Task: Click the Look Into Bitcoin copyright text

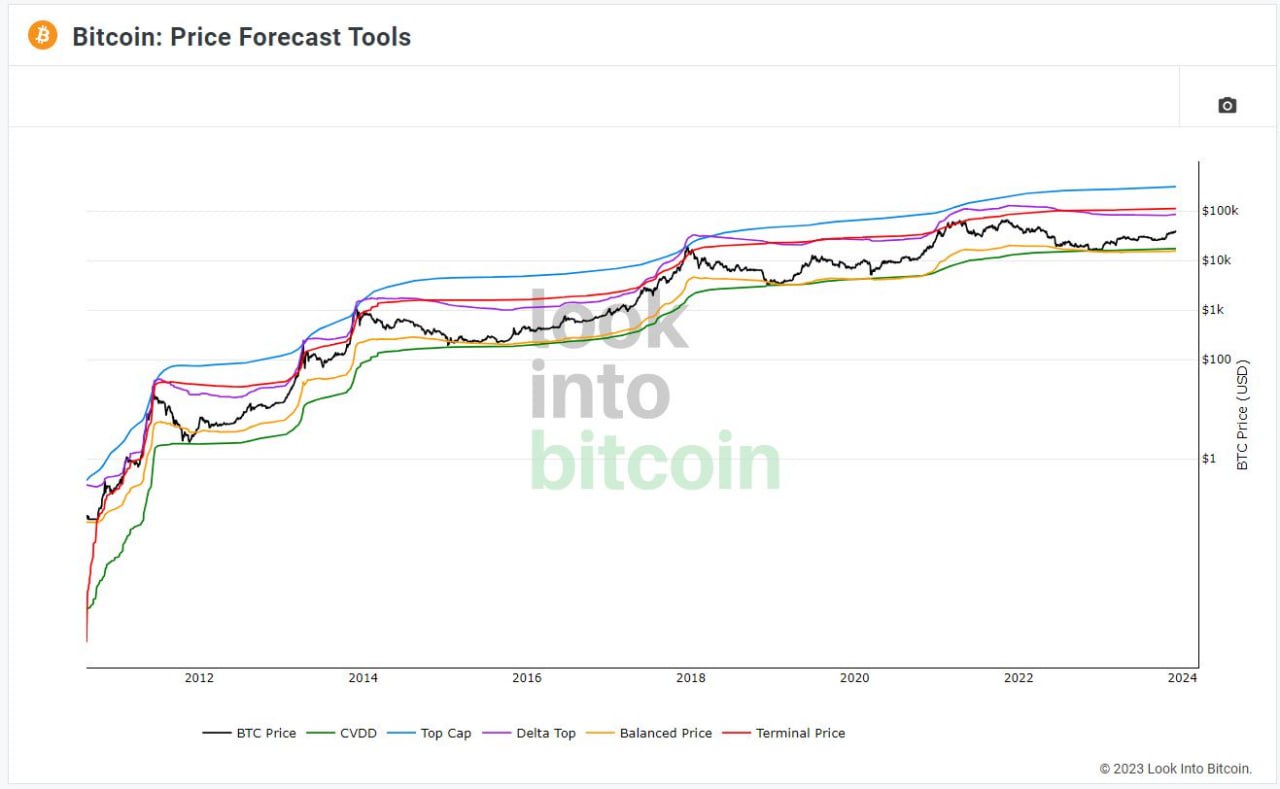Action: point(1175,769)
